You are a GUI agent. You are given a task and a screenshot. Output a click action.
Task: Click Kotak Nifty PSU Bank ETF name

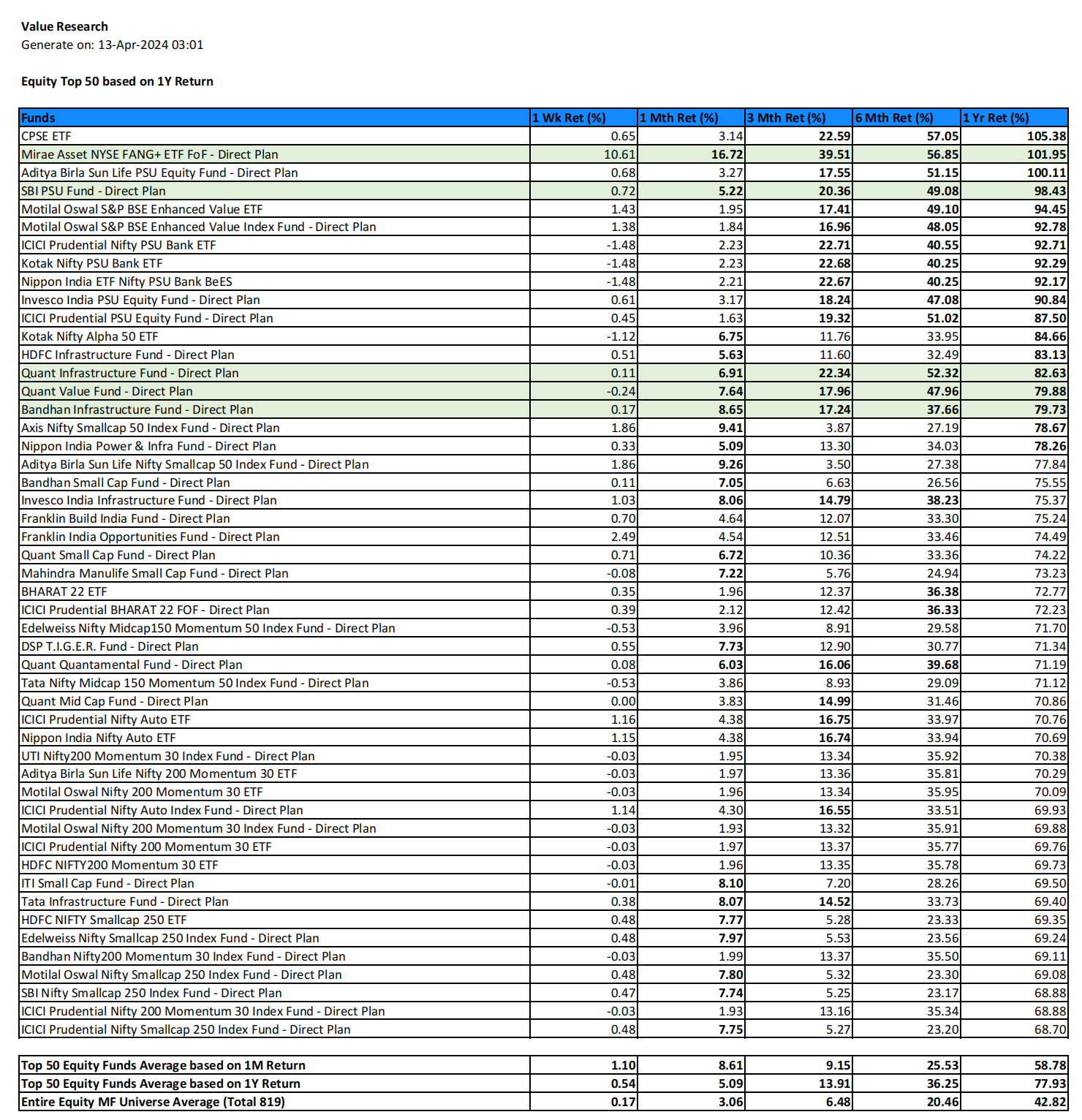(92, 263)
